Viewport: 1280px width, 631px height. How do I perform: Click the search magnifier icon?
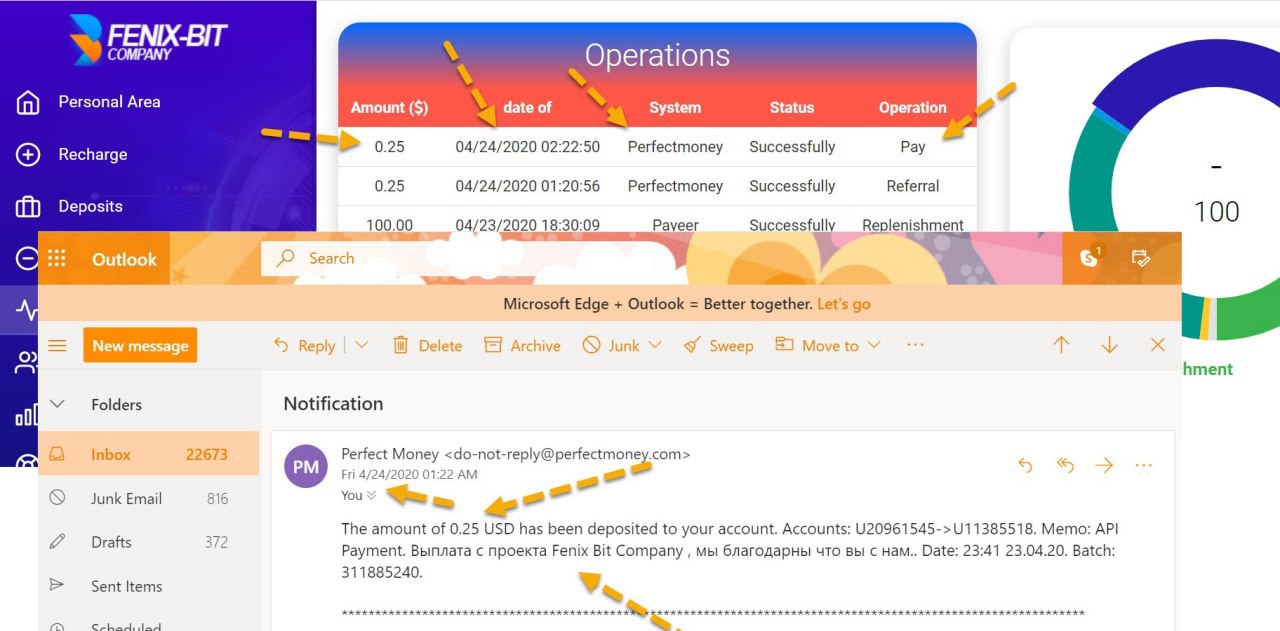(286, 258)
